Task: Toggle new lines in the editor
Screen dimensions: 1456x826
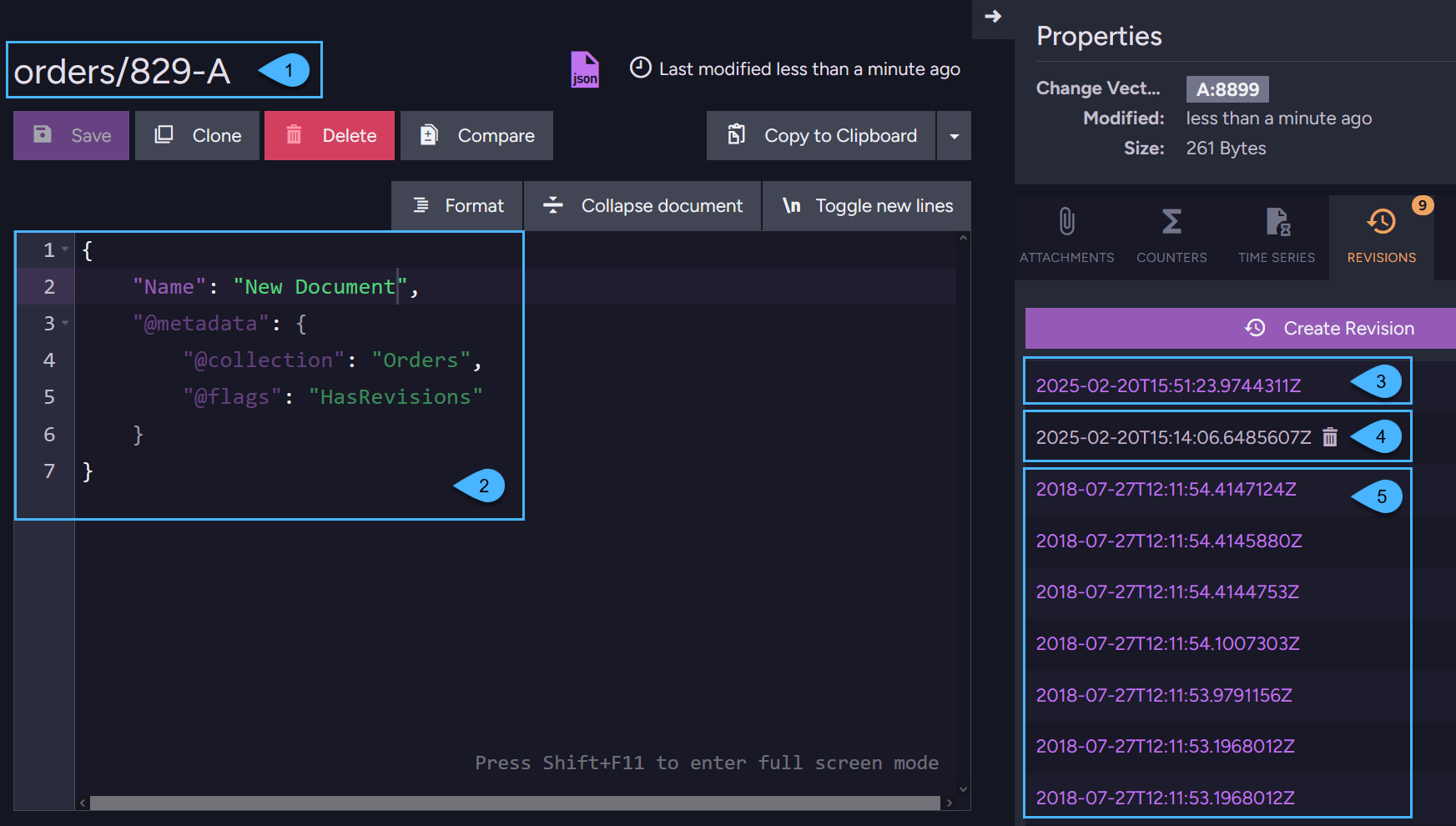Action: (867, 206)
